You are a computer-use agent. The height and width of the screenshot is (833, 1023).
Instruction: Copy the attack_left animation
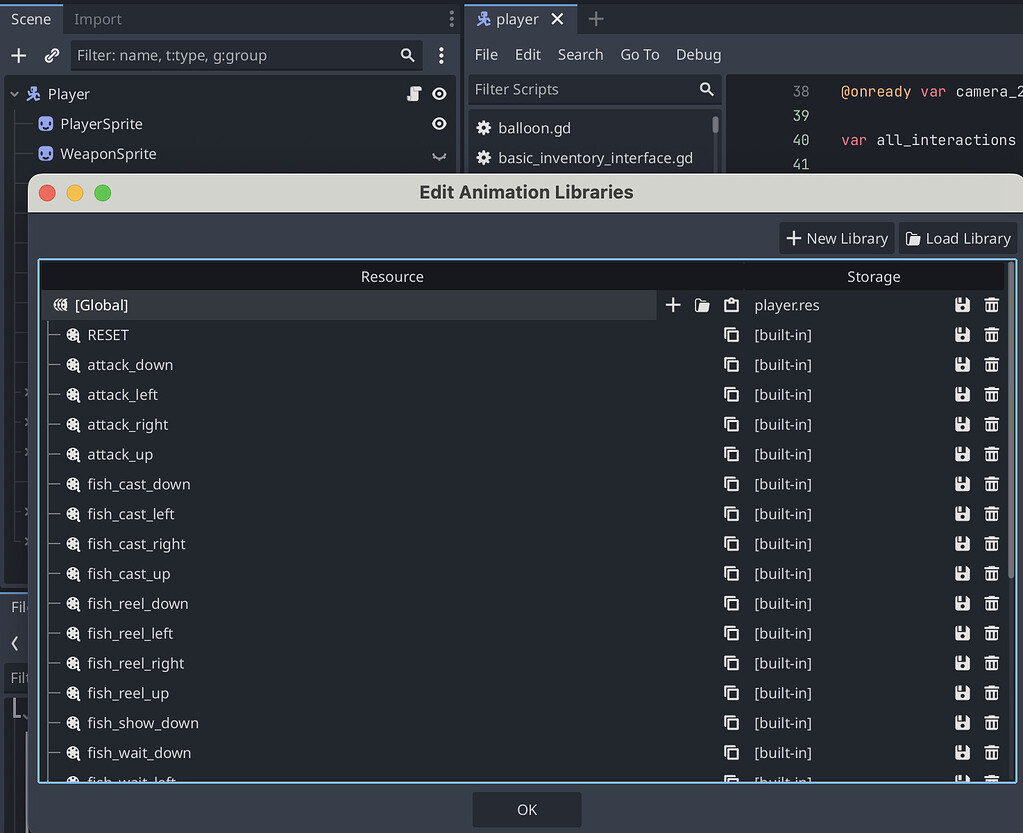click(x=731, y=394)
